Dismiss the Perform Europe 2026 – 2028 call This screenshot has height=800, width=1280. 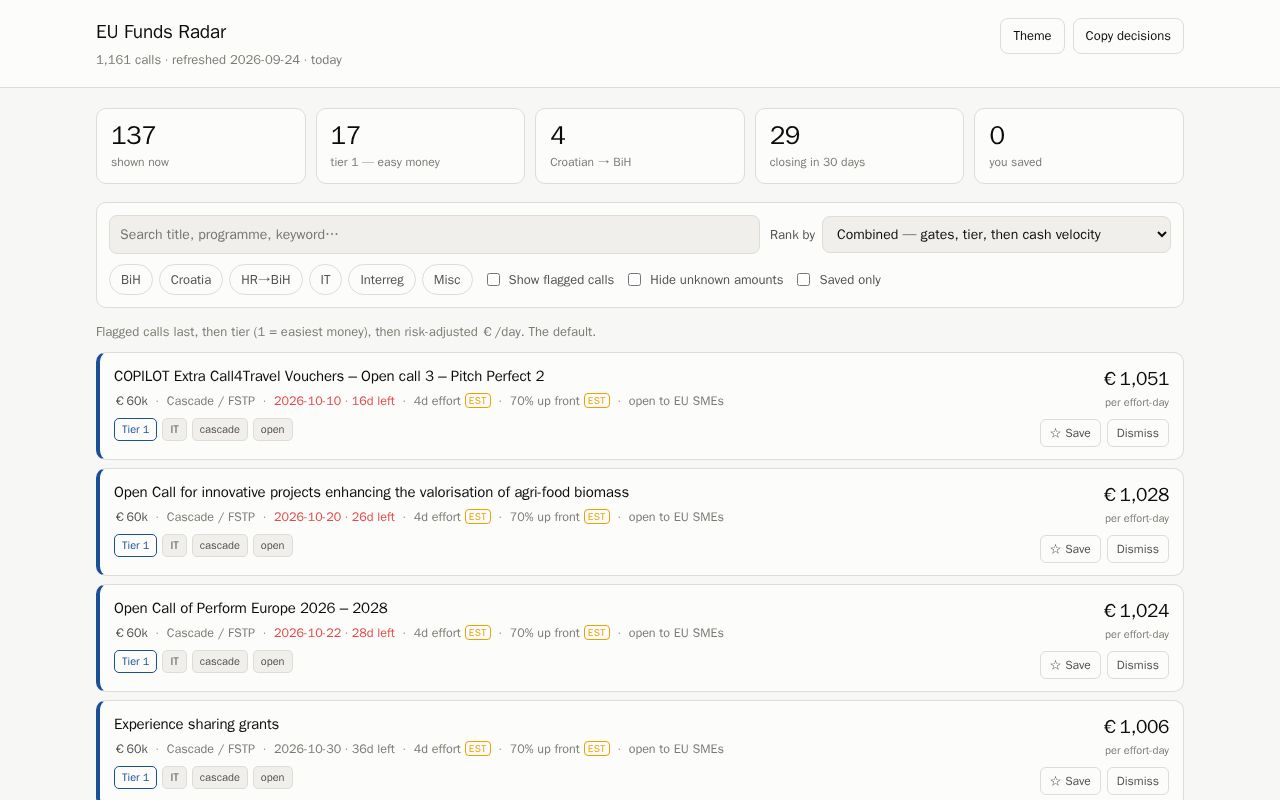coord(1138,665)
